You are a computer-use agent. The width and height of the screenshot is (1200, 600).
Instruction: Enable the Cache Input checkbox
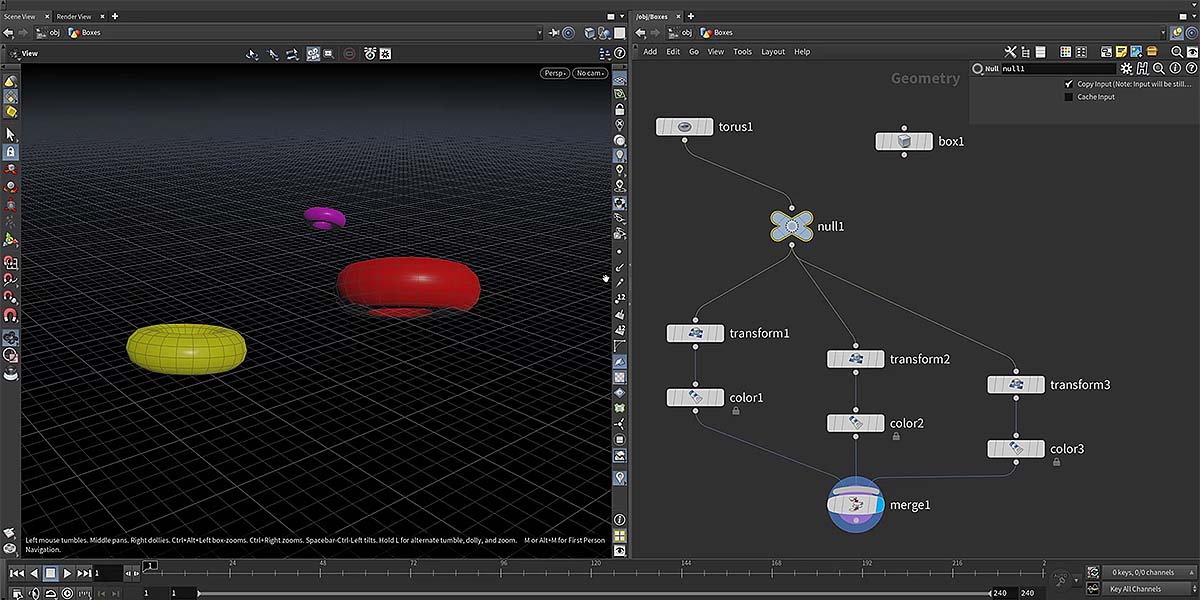tap(1069, 97)
